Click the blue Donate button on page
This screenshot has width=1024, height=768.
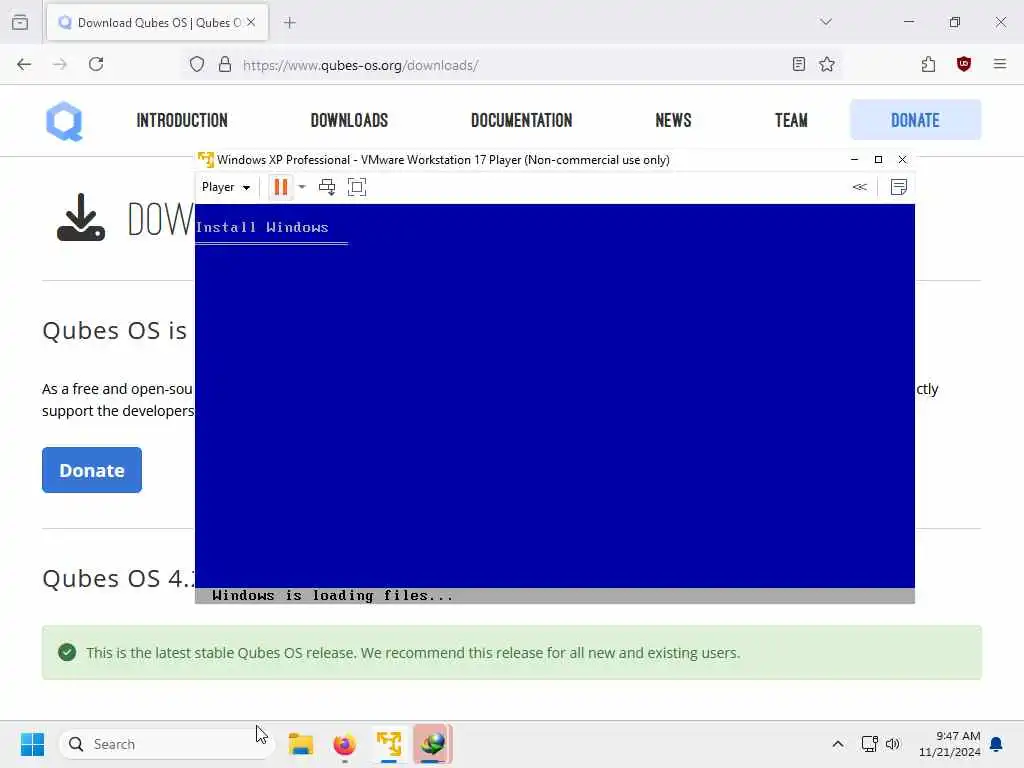[x=92, y=470]
